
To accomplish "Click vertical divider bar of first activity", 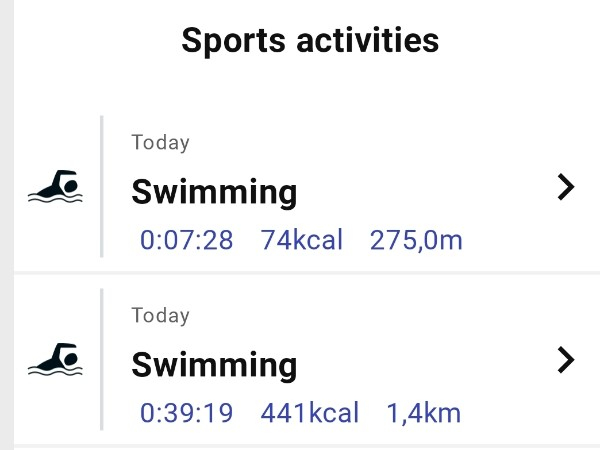I will click(x=102, y=187).
